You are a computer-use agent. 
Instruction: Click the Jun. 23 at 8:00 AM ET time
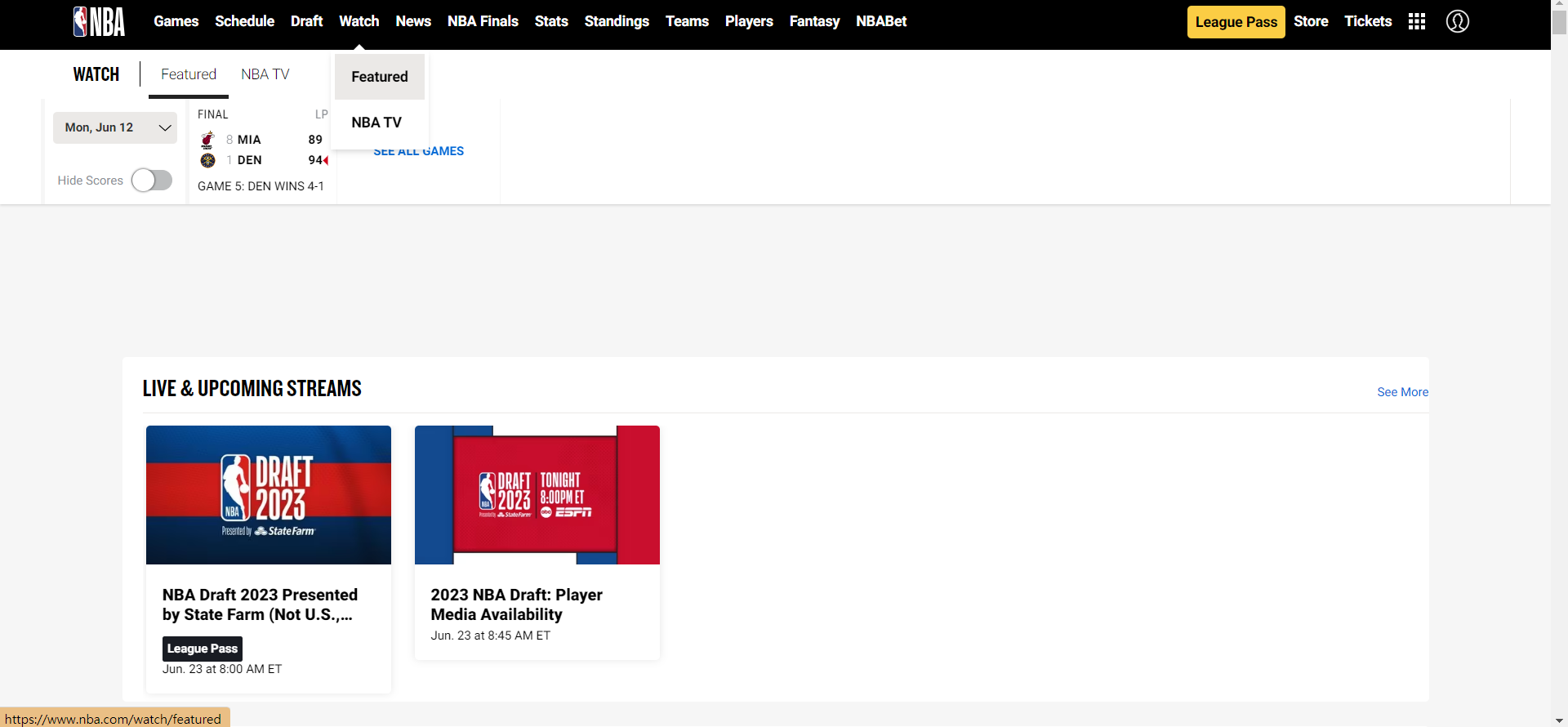[x=222, y=669]
